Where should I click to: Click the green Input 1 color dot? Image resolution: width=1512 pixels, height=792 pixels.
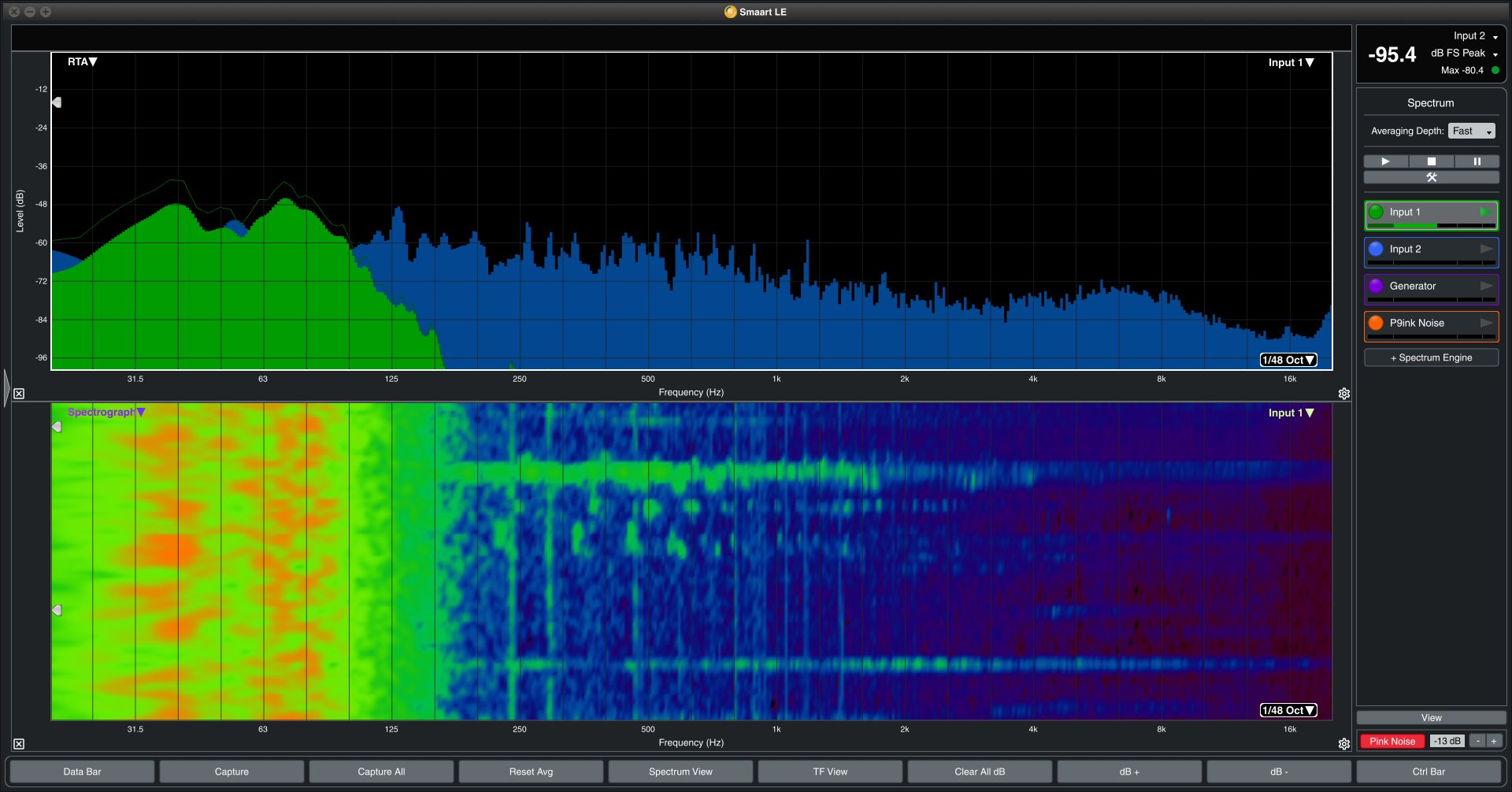coord(1376,212)
